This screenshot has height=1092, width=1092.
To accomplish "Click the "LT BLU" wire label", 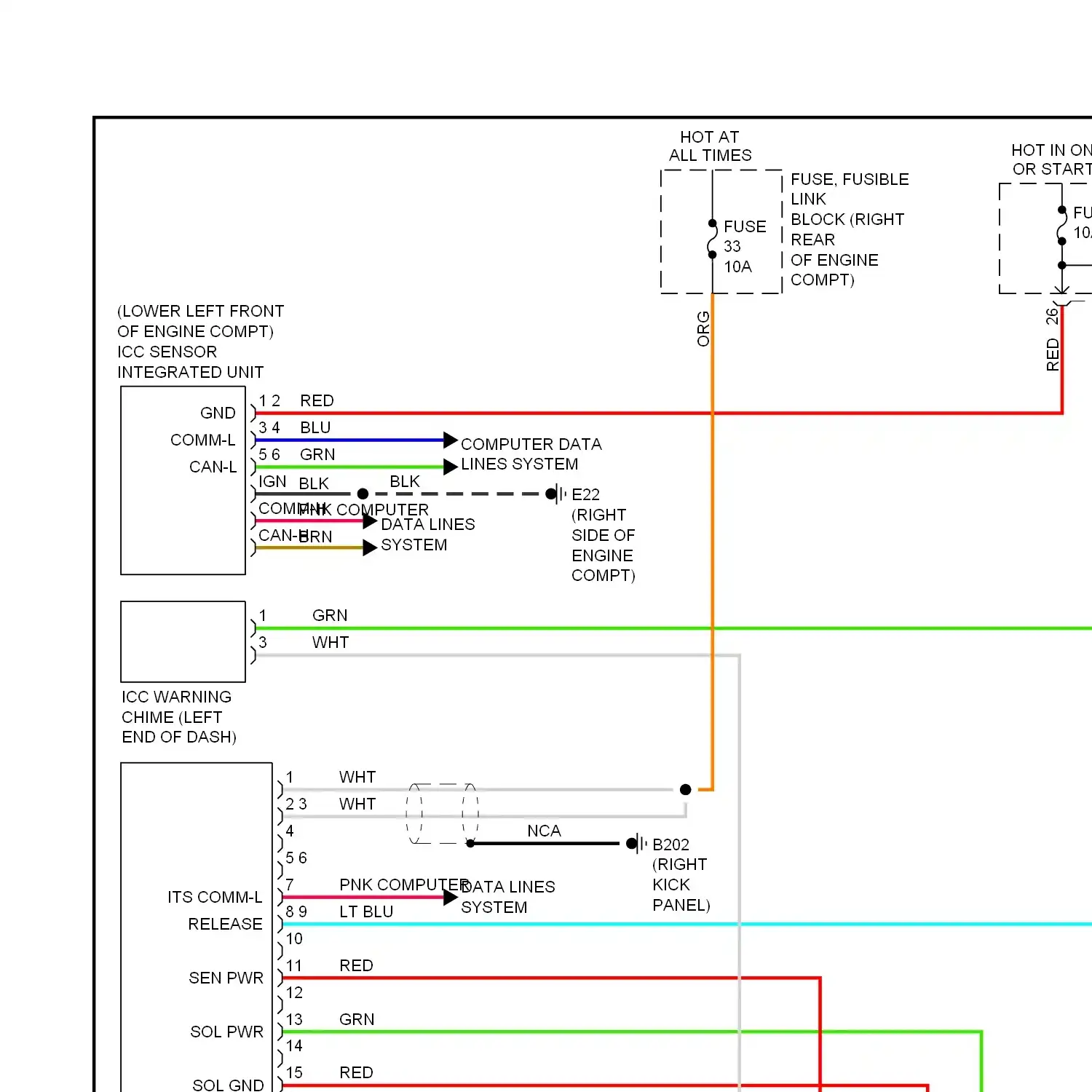I will pos(366,911).
